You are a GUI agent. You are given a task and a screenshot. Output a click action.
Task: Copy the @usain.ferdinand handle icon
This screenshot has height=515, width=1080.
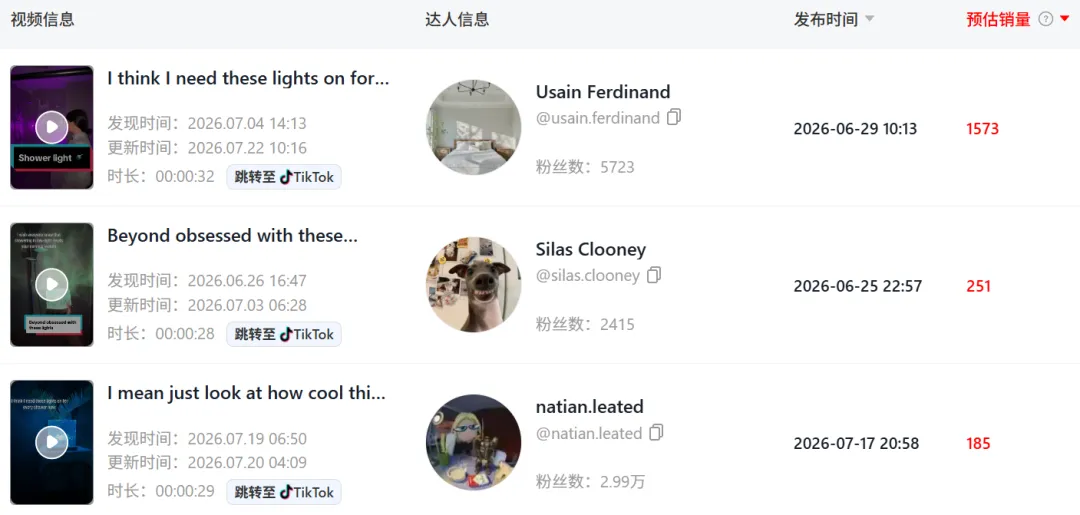[674, 118]
